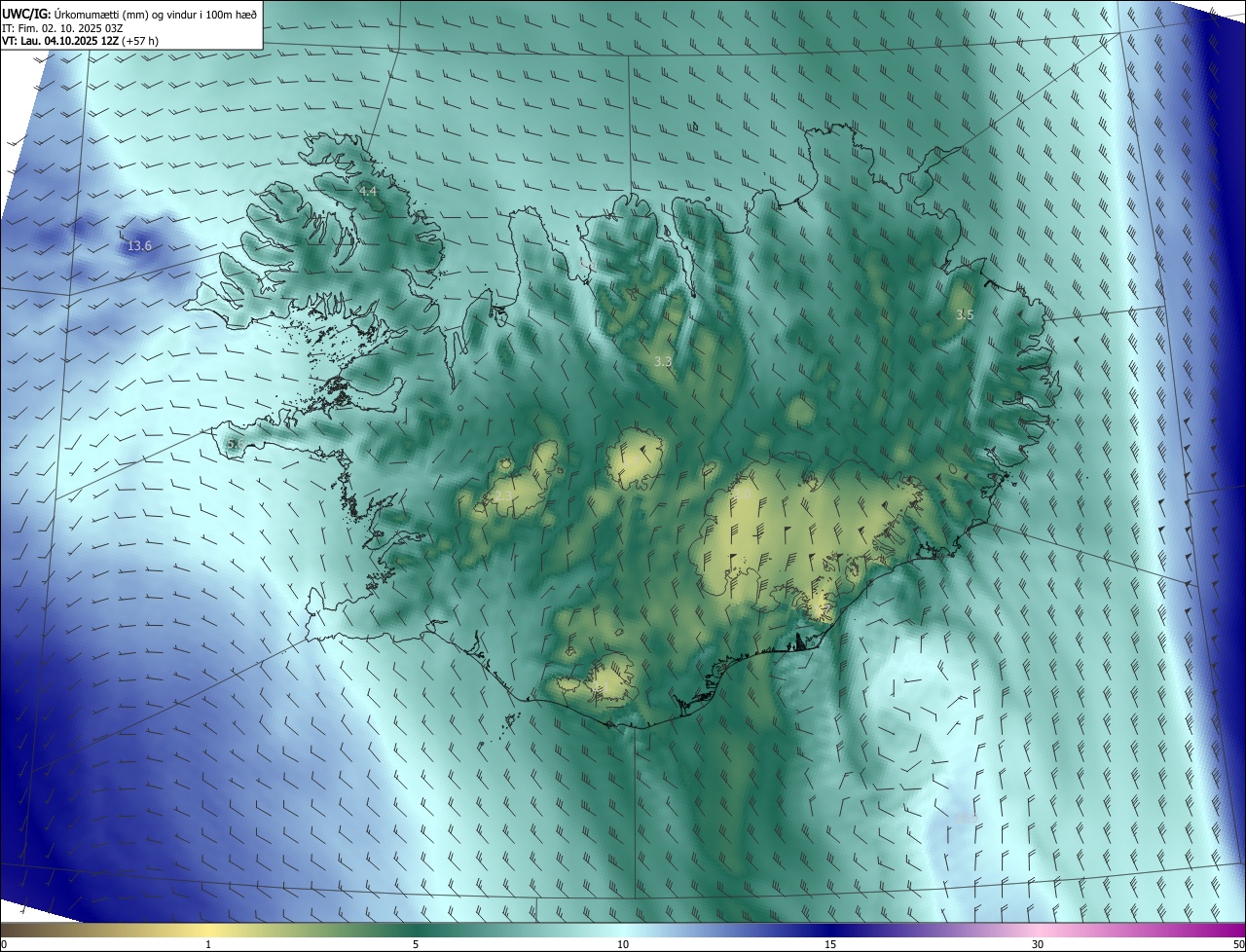This screenshot has width=1246, height=952.
Task: Click the colorbar tick label 30
Action: 1038,944
